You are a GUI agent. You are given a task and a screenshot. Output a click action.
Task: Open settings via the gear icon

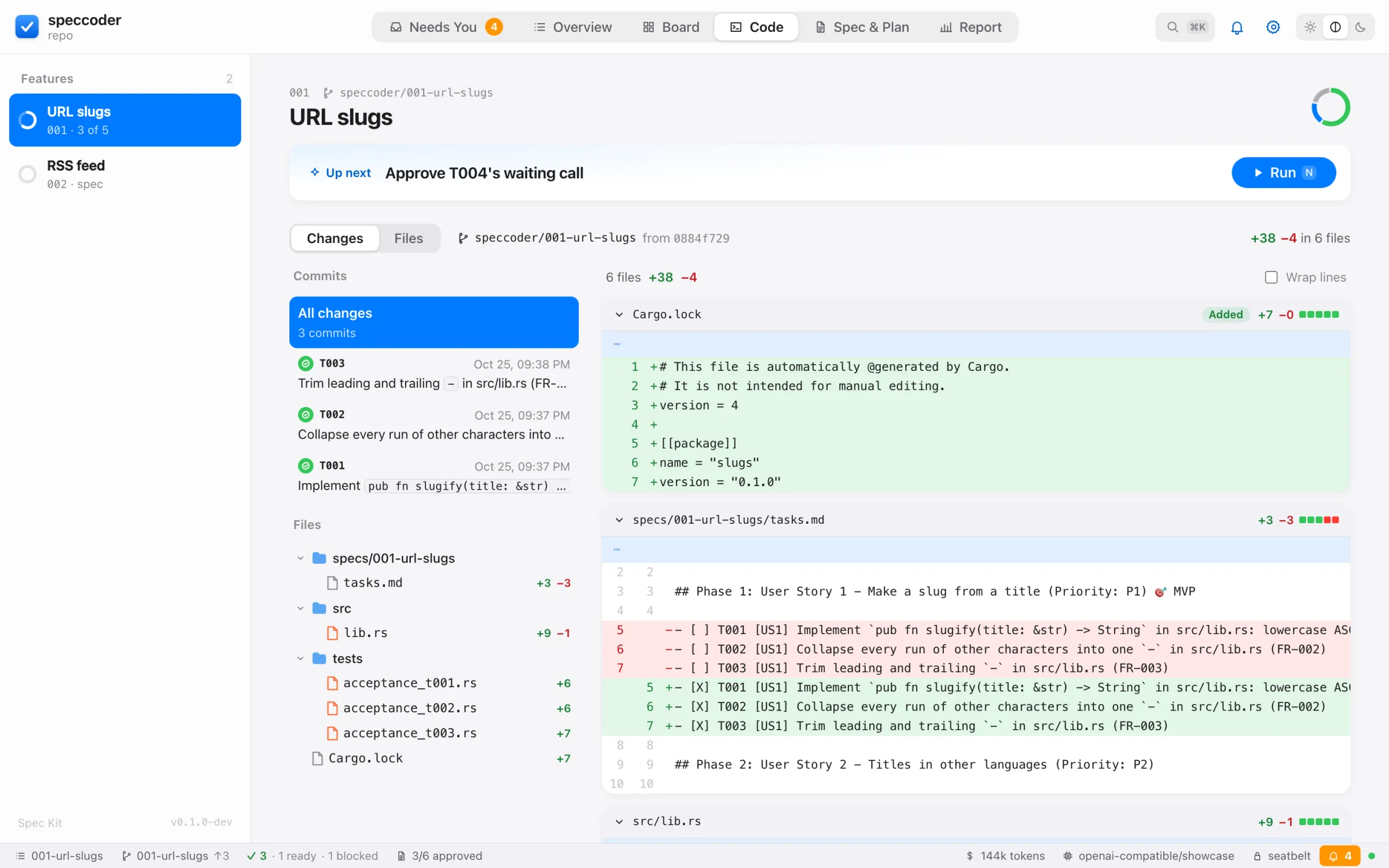[1273, 27]
